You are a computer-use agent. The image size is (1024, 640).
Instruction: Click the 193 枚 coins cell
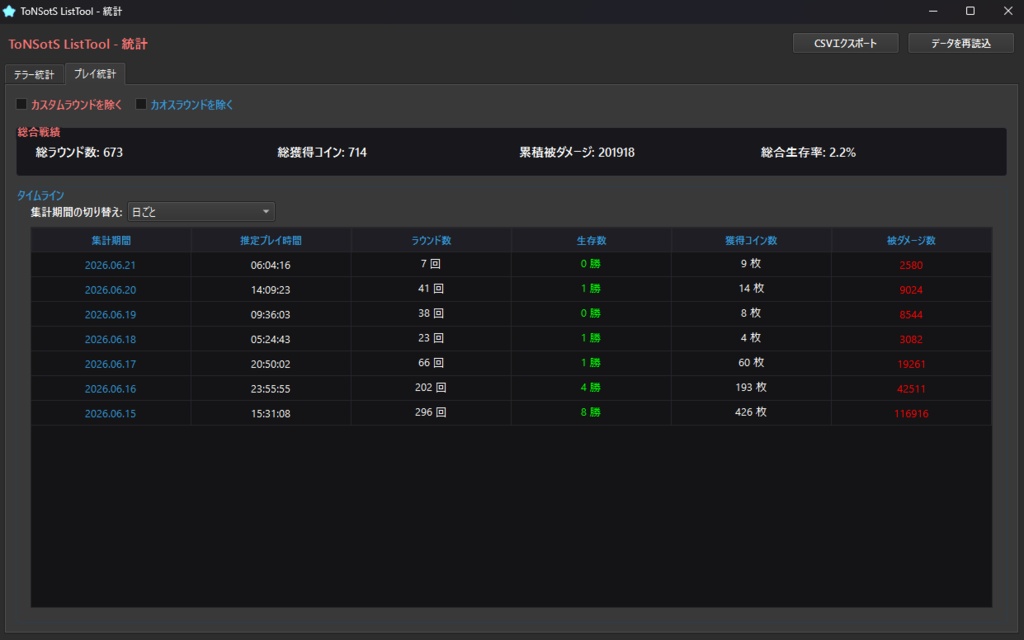pos(751,388)
